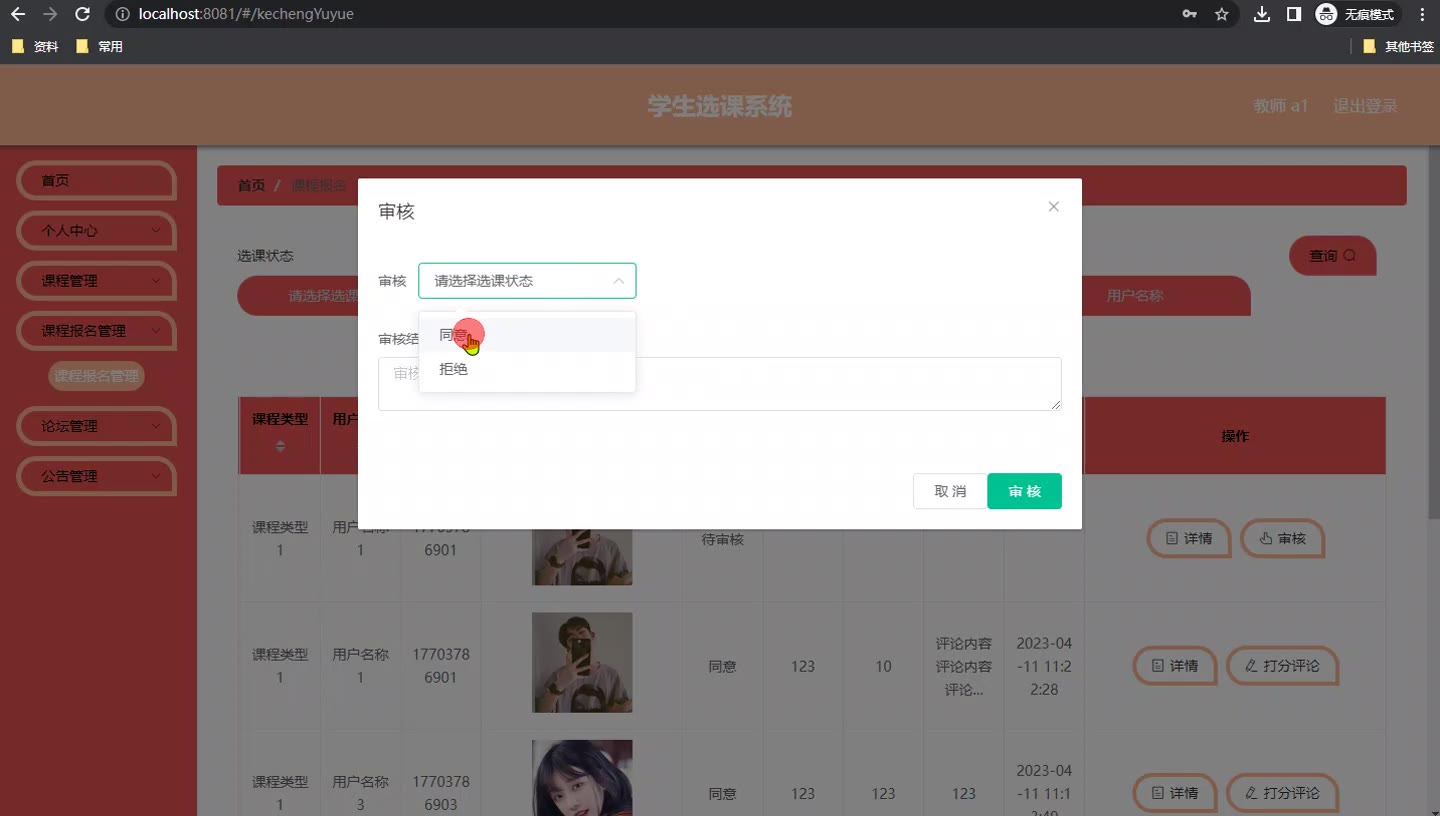This screenshot has height=816, width=1440.
Task: Expand the 公告管理 sidebar menu
Action: tap(96, 476)
